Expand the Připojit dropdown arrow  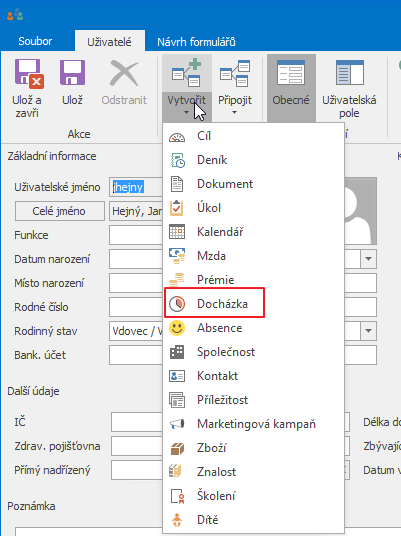235,112
